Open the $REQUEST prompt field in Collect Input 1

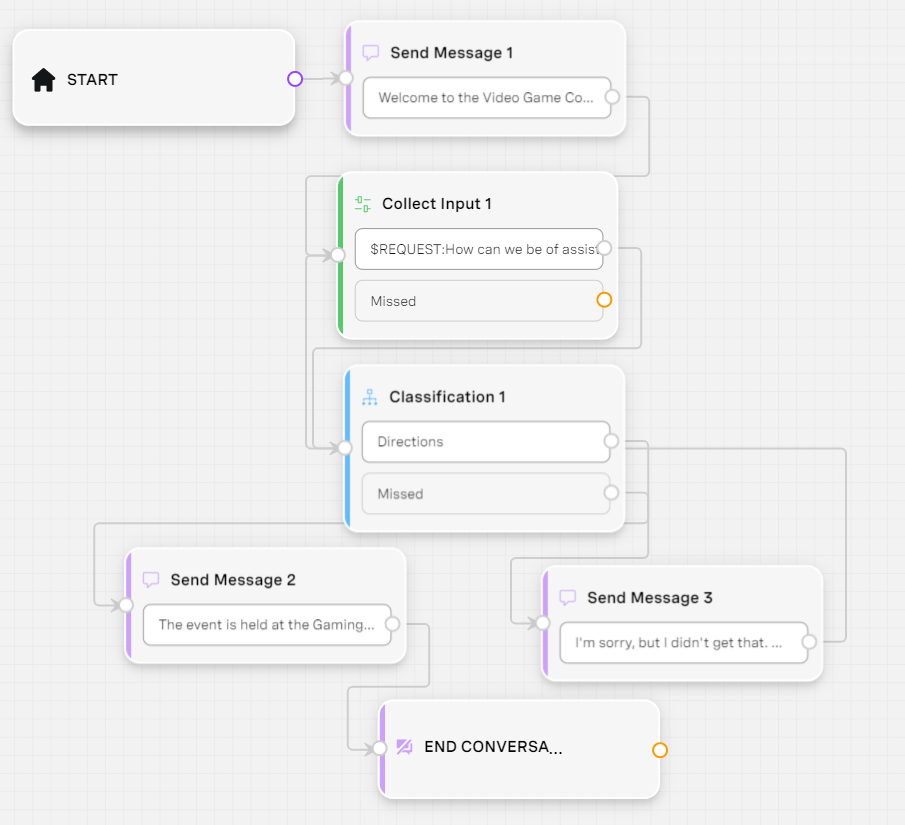click(479, 249)
